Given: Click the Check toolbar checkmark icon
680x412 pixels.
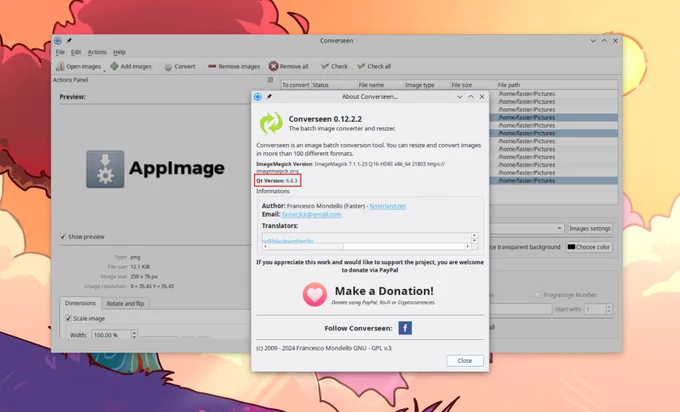Looking at the screenshot, I should coord(325,66).
